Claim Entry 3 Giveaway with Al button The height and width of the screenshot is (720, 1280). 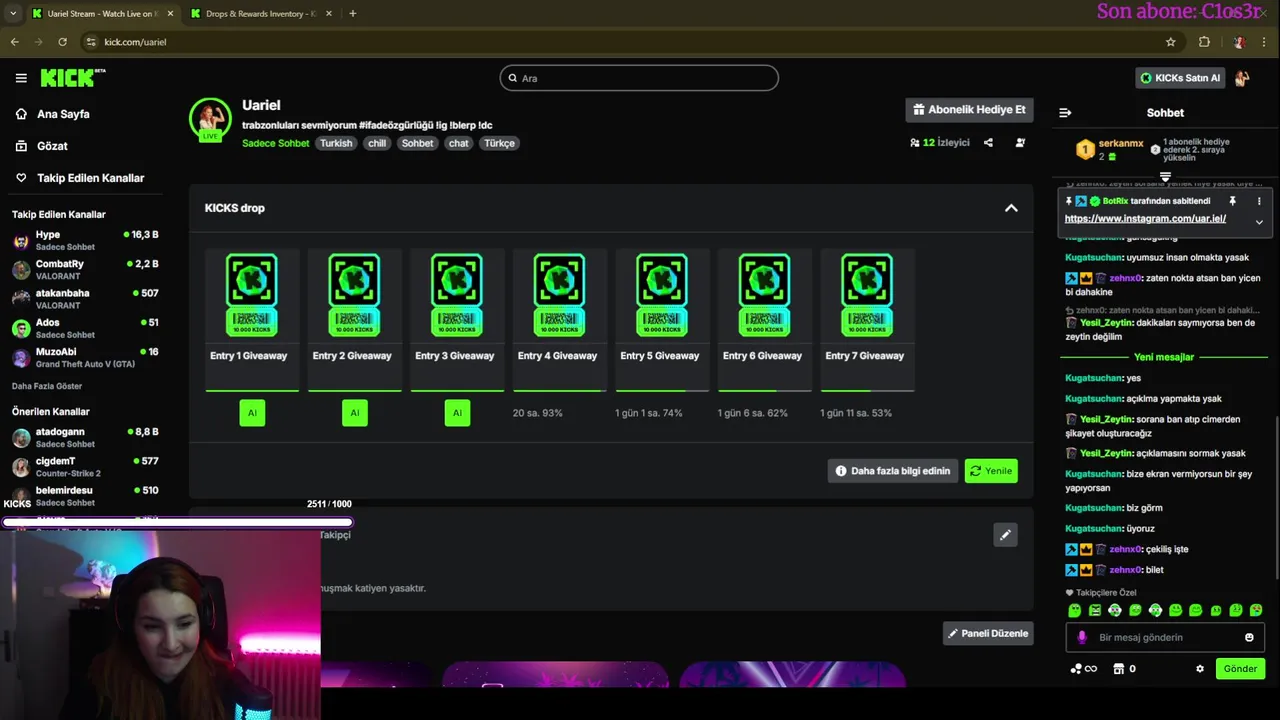coord(457,413)
